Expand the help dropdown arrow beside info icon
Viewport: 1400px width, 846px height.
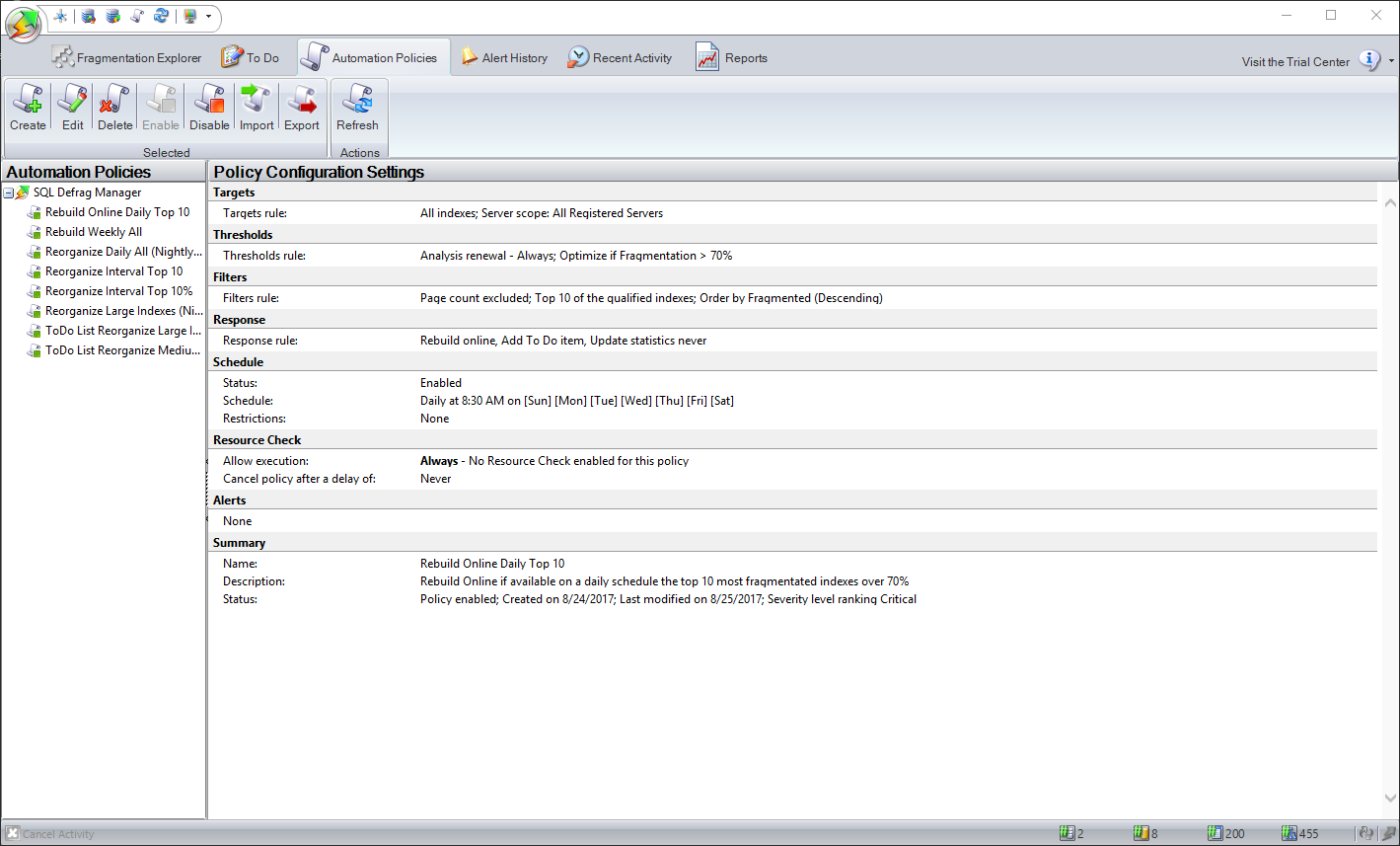coord(1391,61)
